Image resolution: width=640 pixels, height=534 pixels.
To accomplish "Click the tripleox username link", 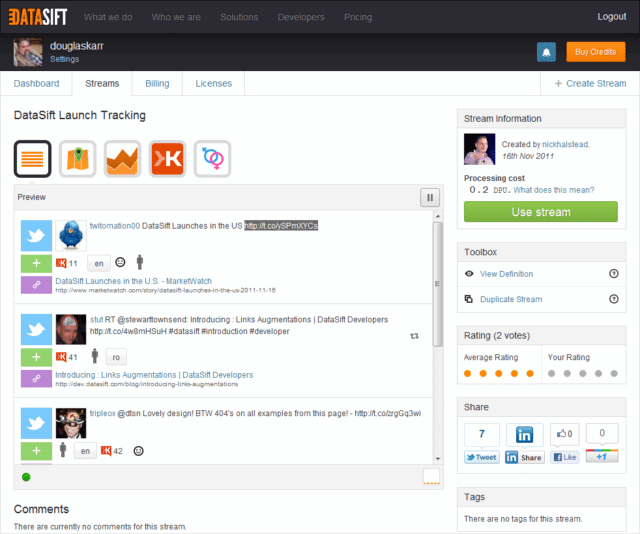I will point(102,413).
